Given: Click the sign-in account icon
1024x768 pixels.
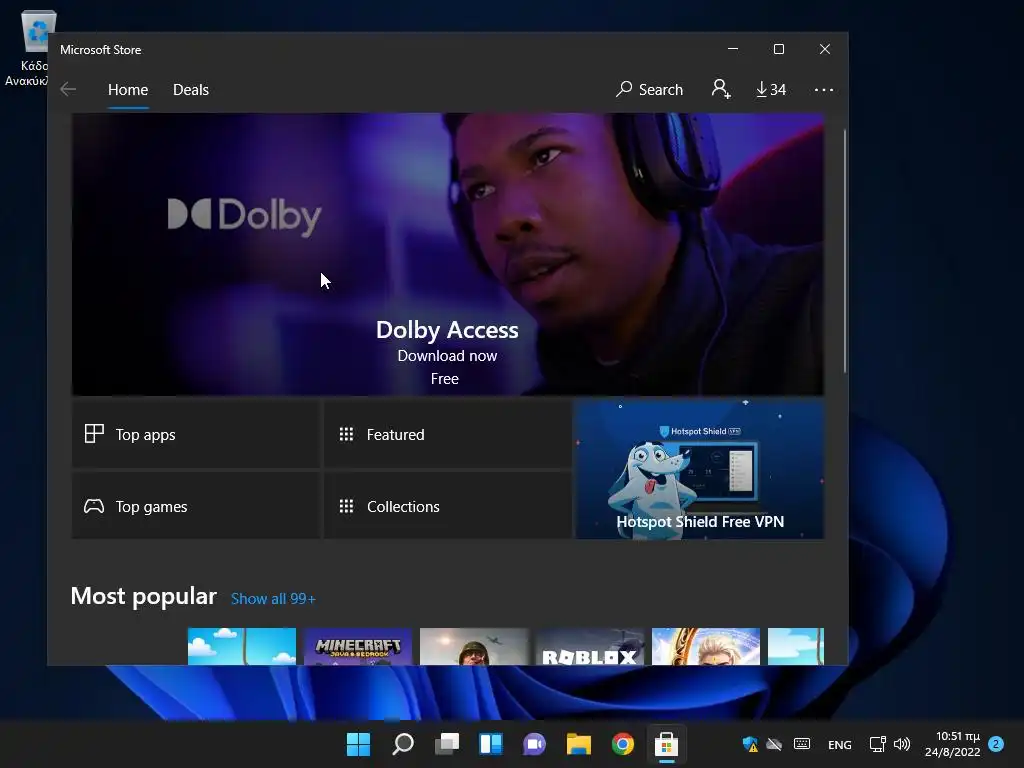Looking at the screenshot, I should (x=721, y=89).
